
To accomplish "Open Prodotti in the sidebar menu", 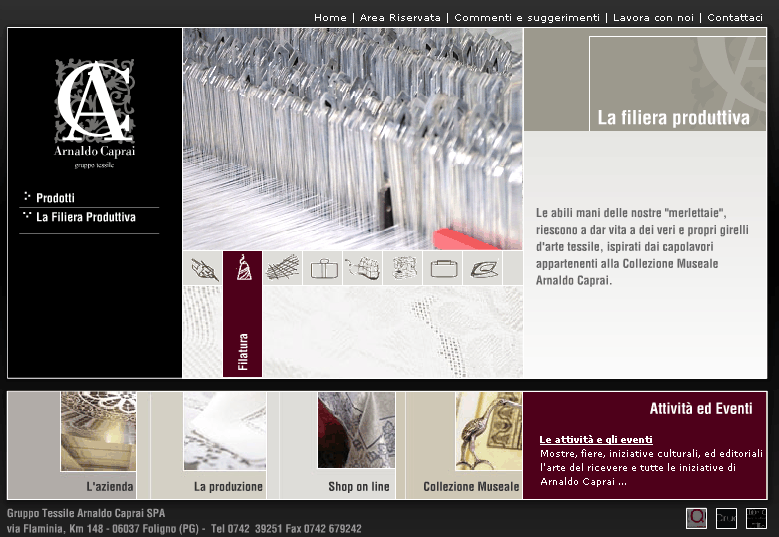I will [x=55, y=198].
